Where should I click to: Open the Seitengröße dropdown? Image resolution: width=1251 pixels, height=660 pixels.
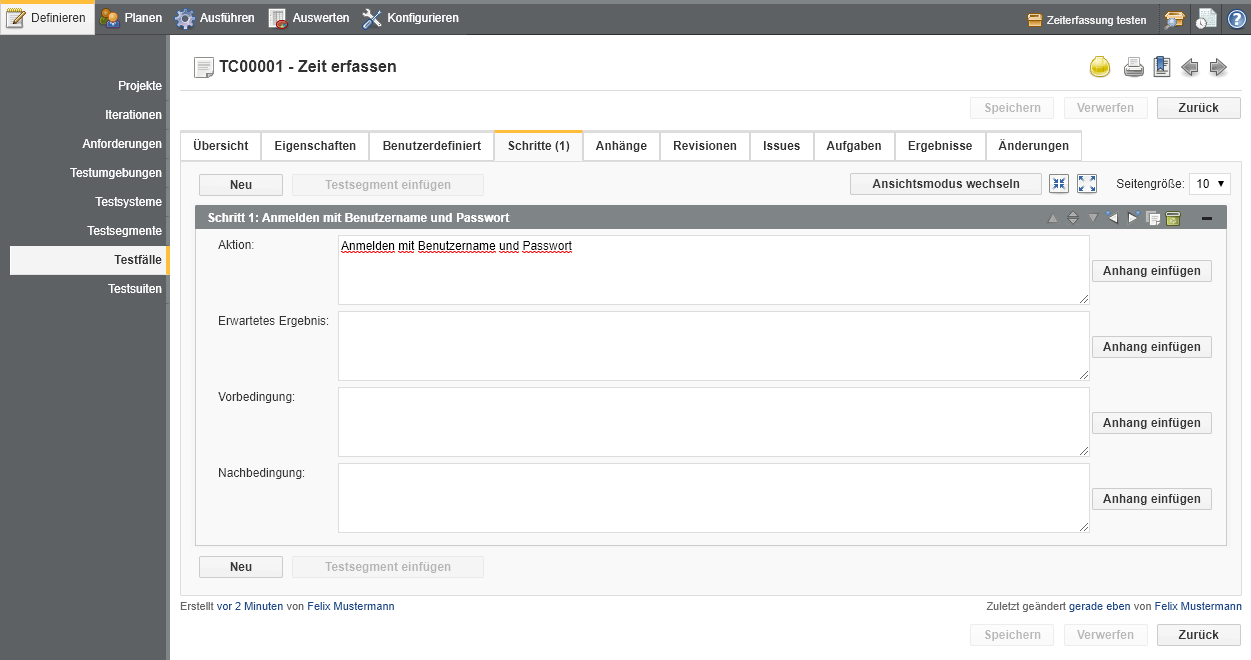[x=1211, y=184]
